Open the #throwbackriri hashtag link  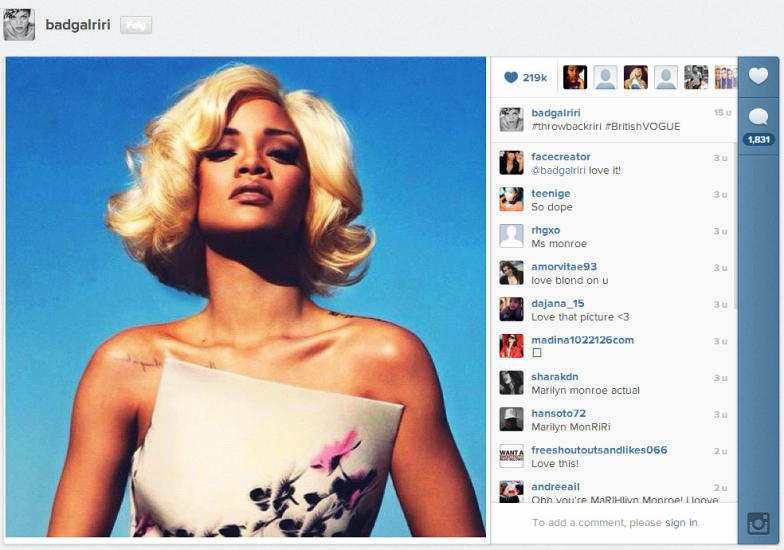pyautogui.click(x=566, y=127)
